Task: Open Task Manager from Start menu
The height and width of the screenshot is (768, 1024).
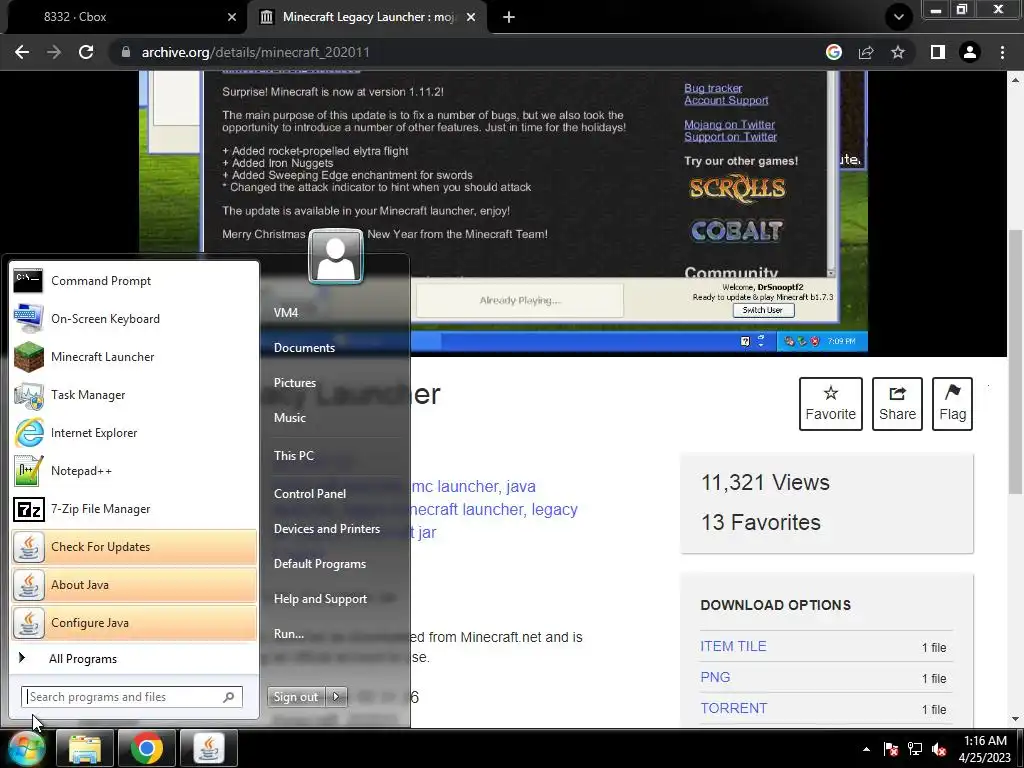Action: coord(134,394)
